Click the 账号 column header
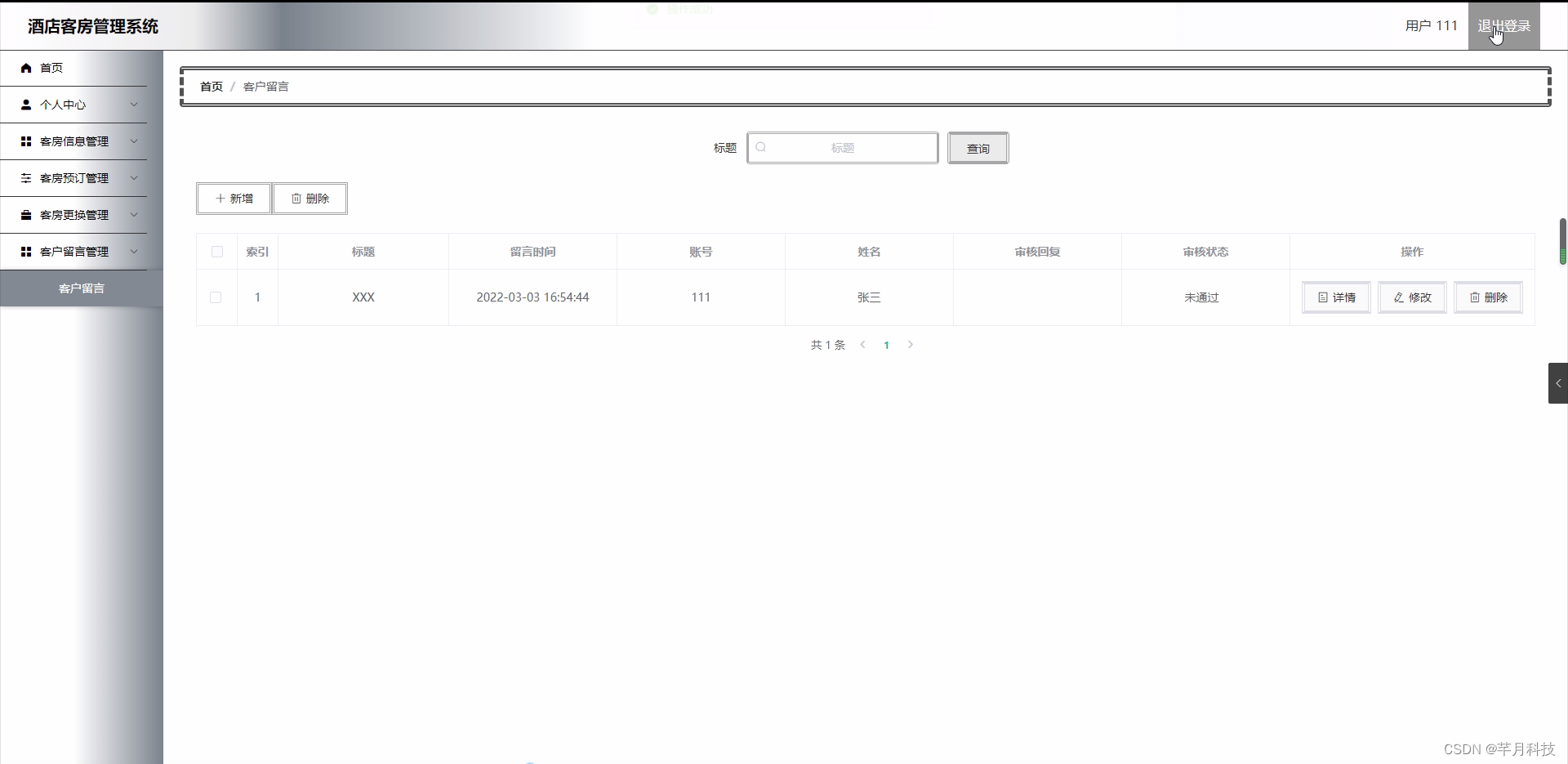The height and width of the screenshot is (764, 1568). click(x=701, y=252)
